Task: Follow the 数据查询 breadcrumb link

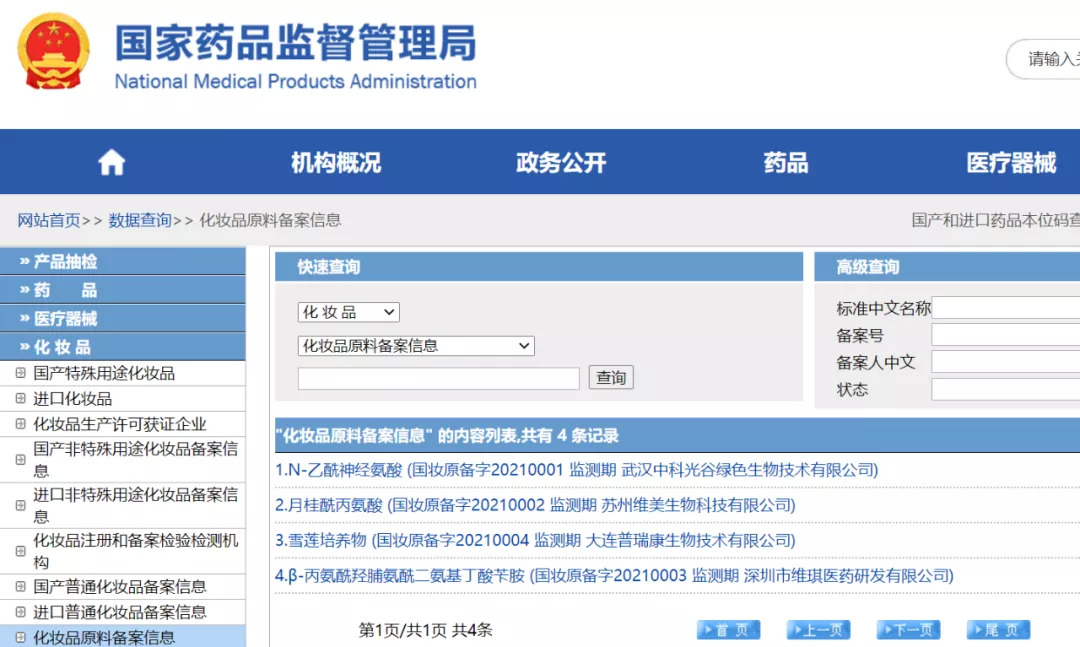Action: (x=140, y=220)
